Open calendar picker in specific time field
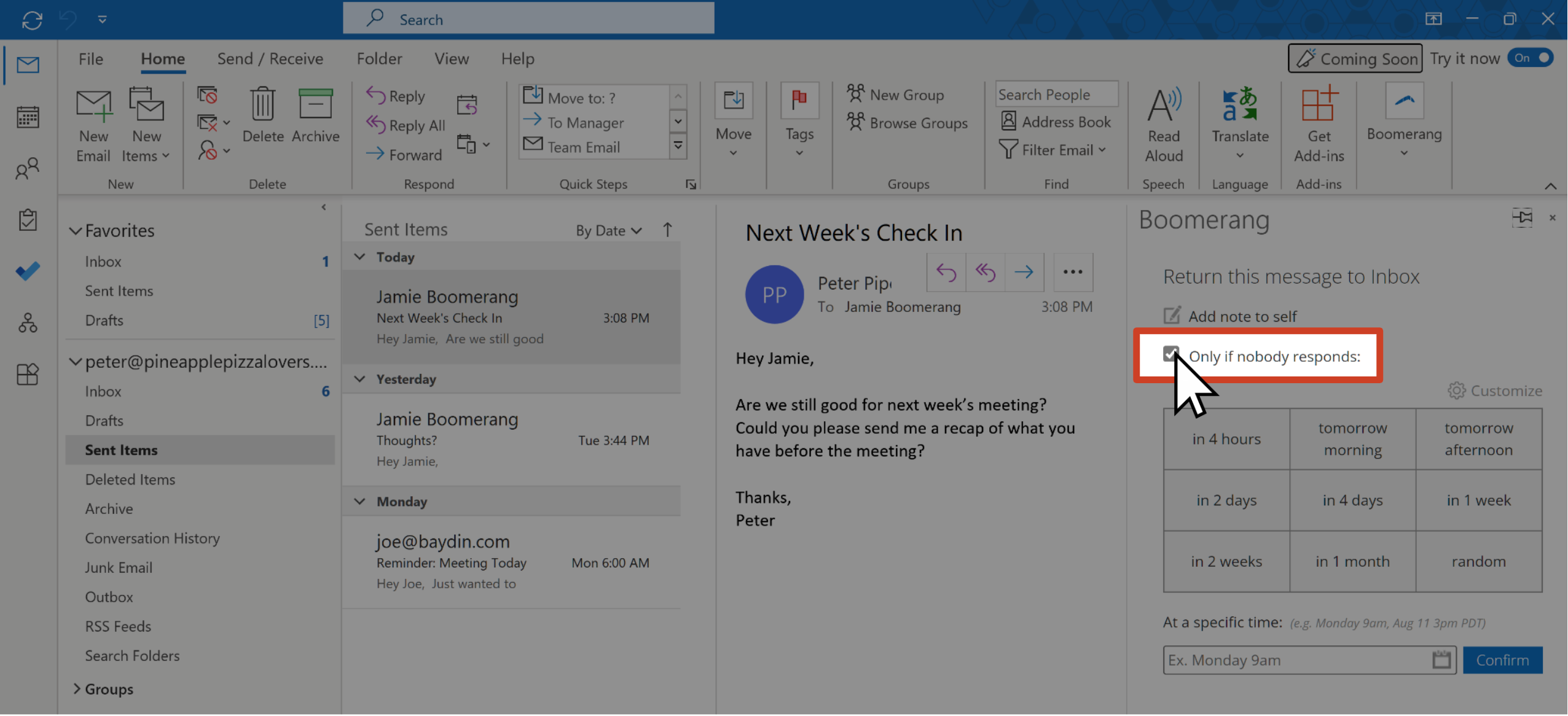The image size is (1568, 716). (1441, 660)
